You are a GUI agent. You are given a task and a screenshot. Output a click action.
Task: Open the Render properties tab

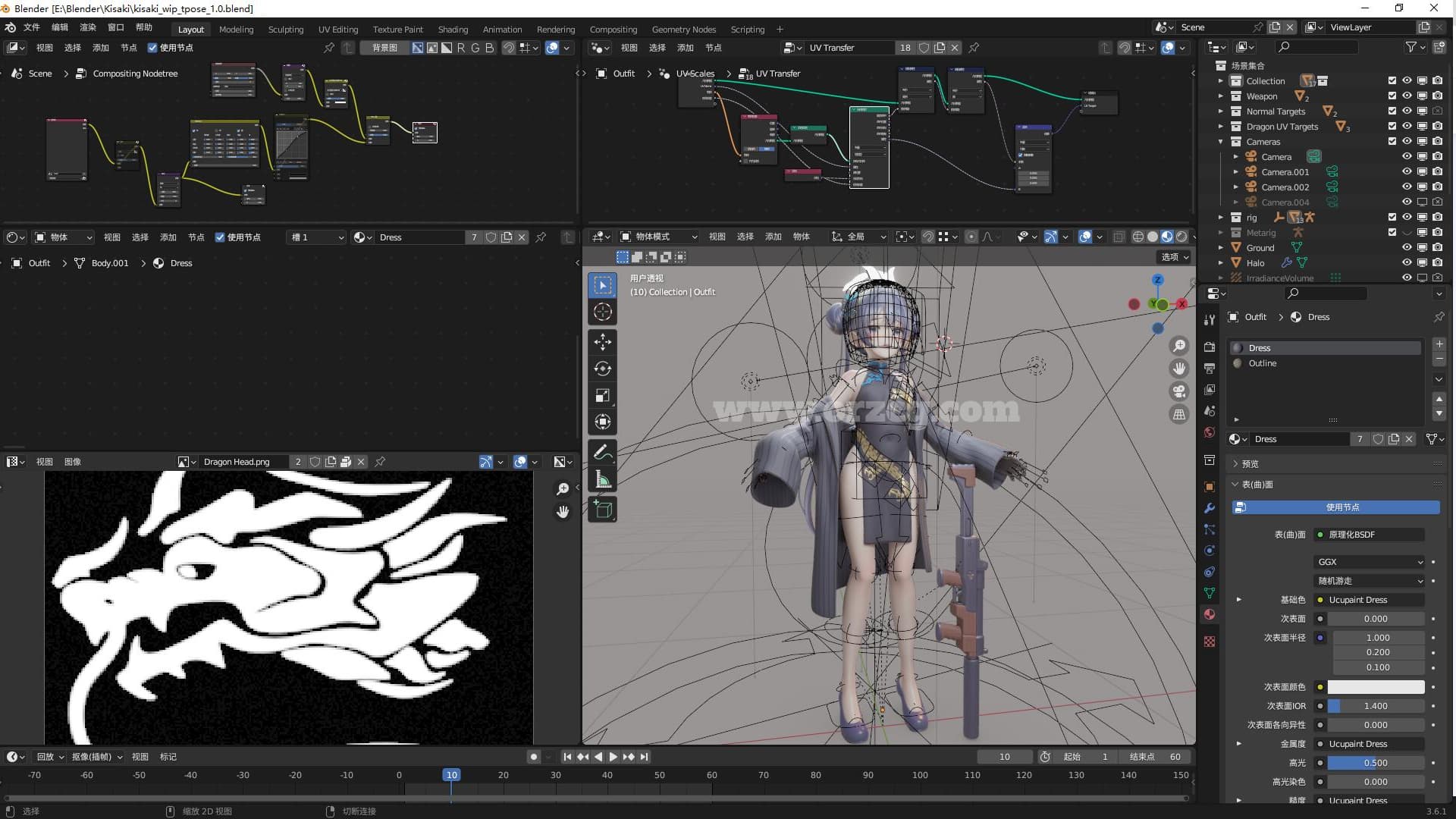point(1210,347)
